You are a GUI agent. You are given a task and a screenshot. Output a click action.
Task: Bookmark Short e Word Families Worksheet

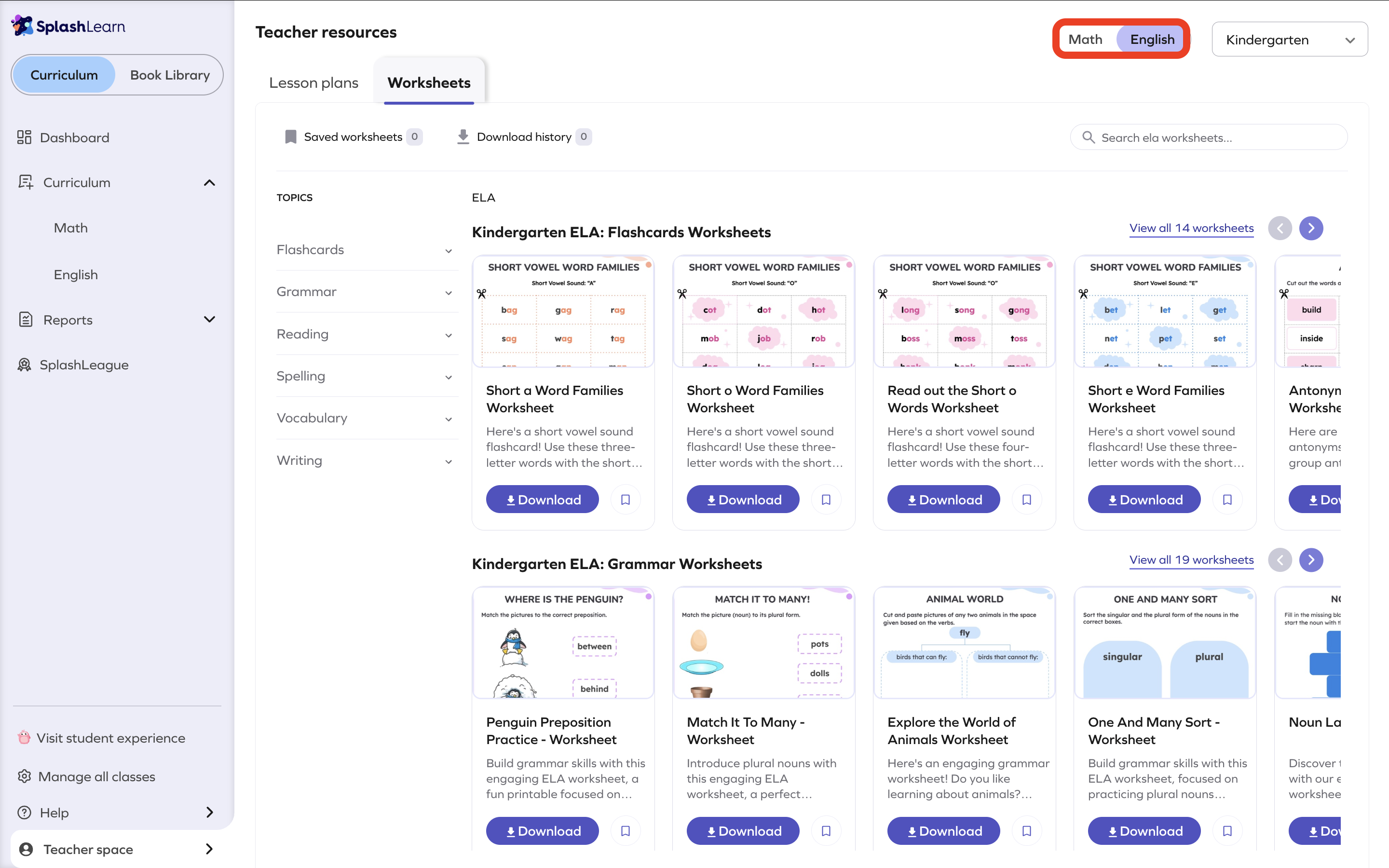(x=1227, y=500)
